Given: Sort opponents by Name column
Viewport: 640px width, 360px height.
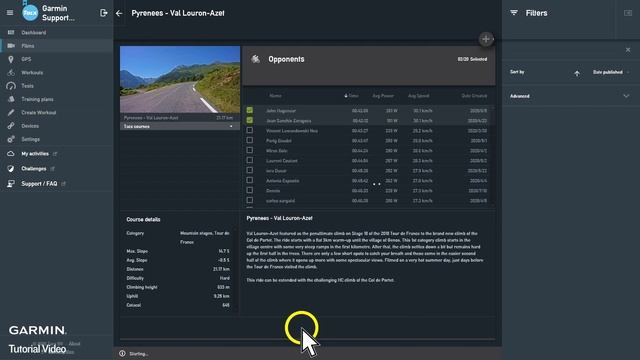Looking at the screenshot, I should (x=275, y=96).
